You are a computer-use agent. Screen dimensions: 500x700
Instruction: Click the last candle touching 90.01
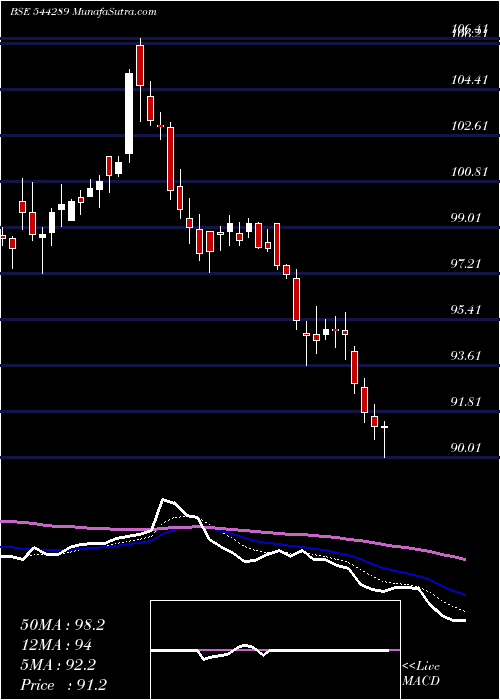384,439
